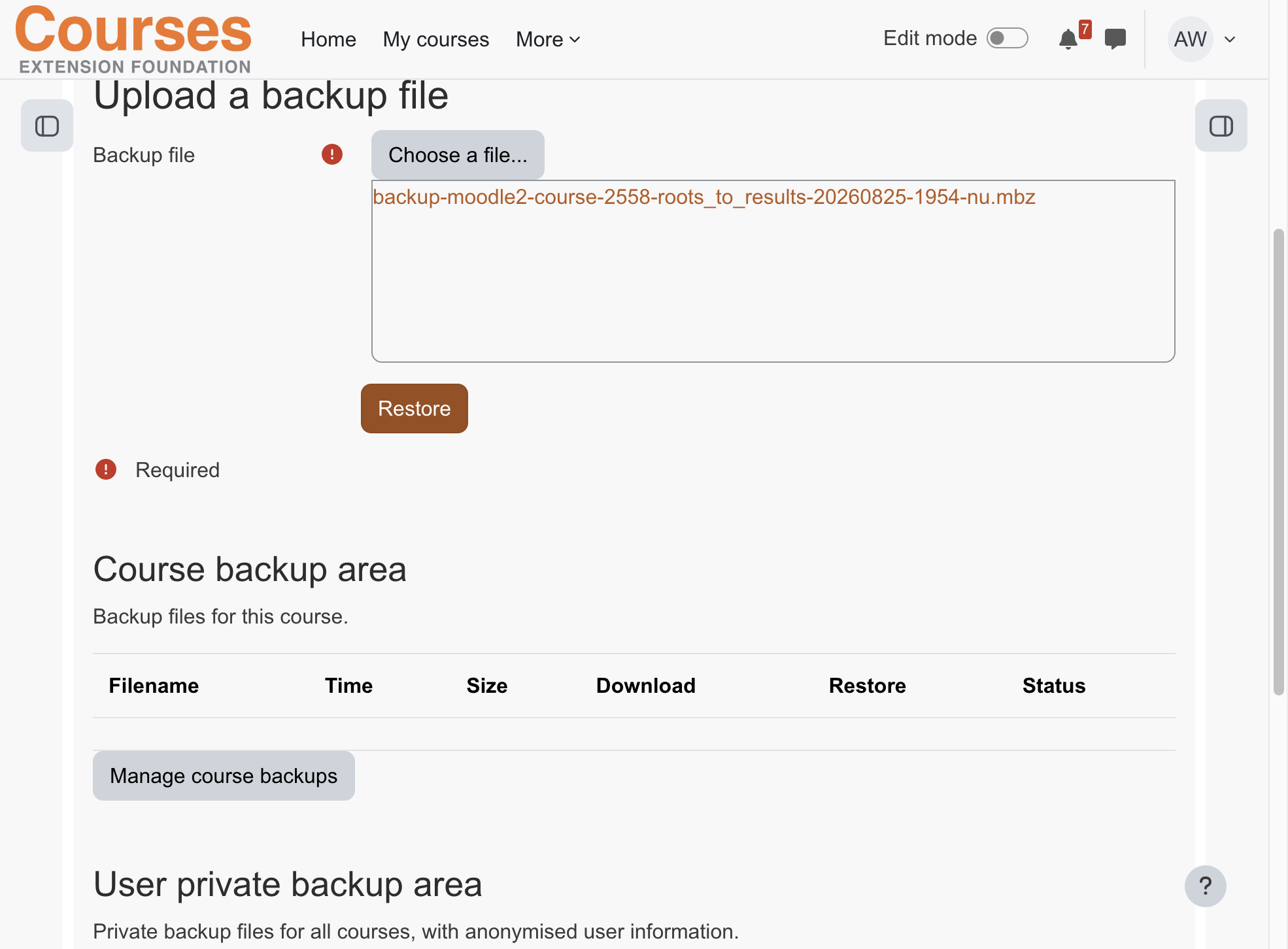Viewport: 1288px width, 949px height.
Task: Go to Home in the navigation
Action: click(328, 39)
